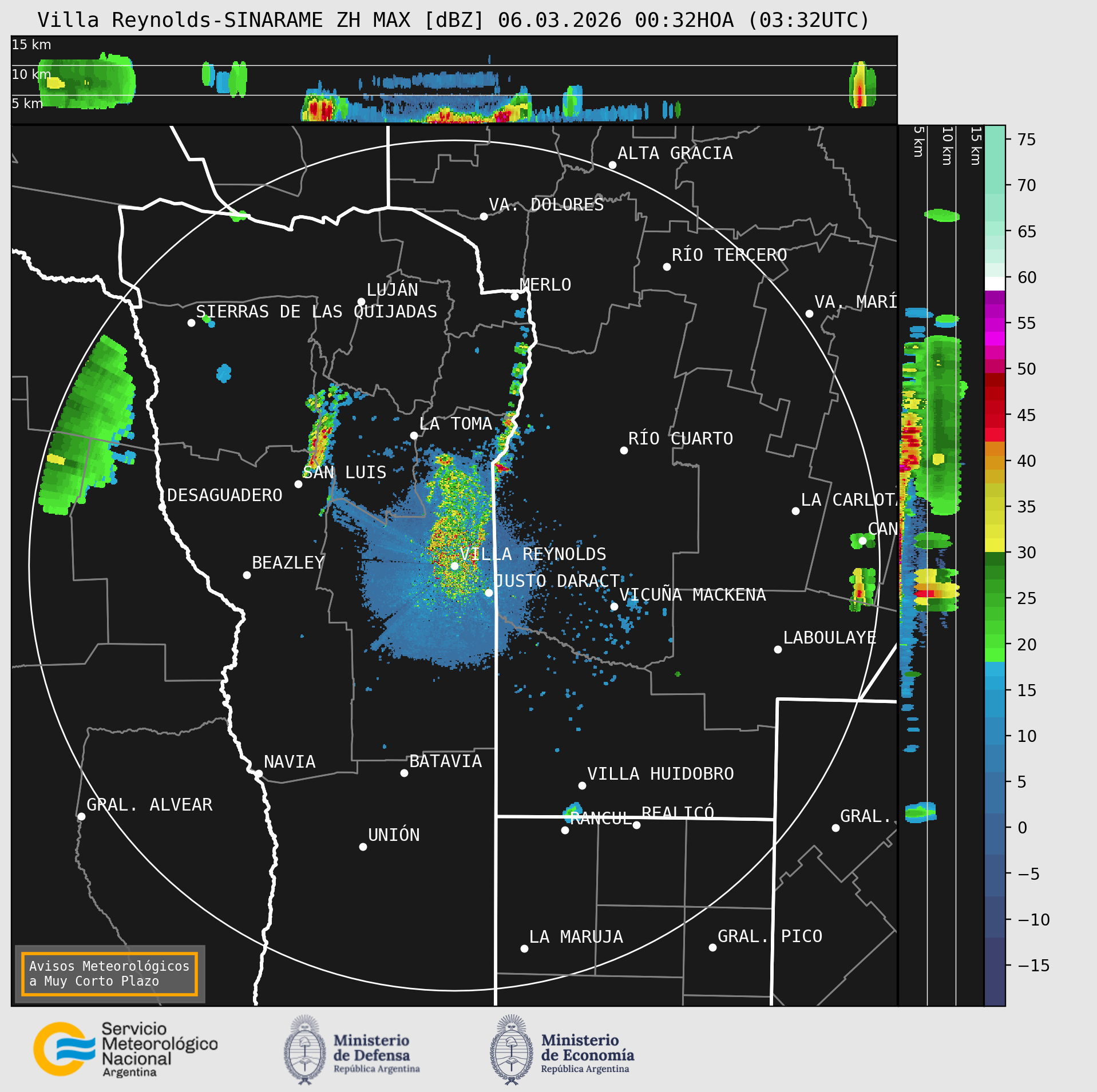Click the white dot marking Gral. Pico

point(712,948)
